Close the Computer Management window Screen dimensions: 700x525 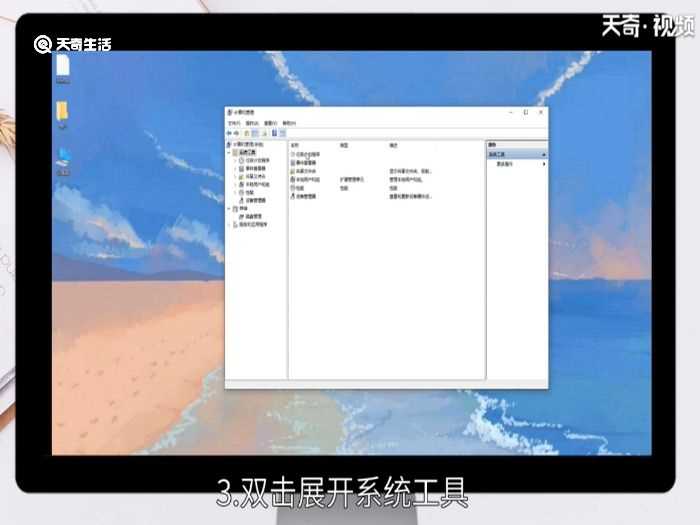541,112
